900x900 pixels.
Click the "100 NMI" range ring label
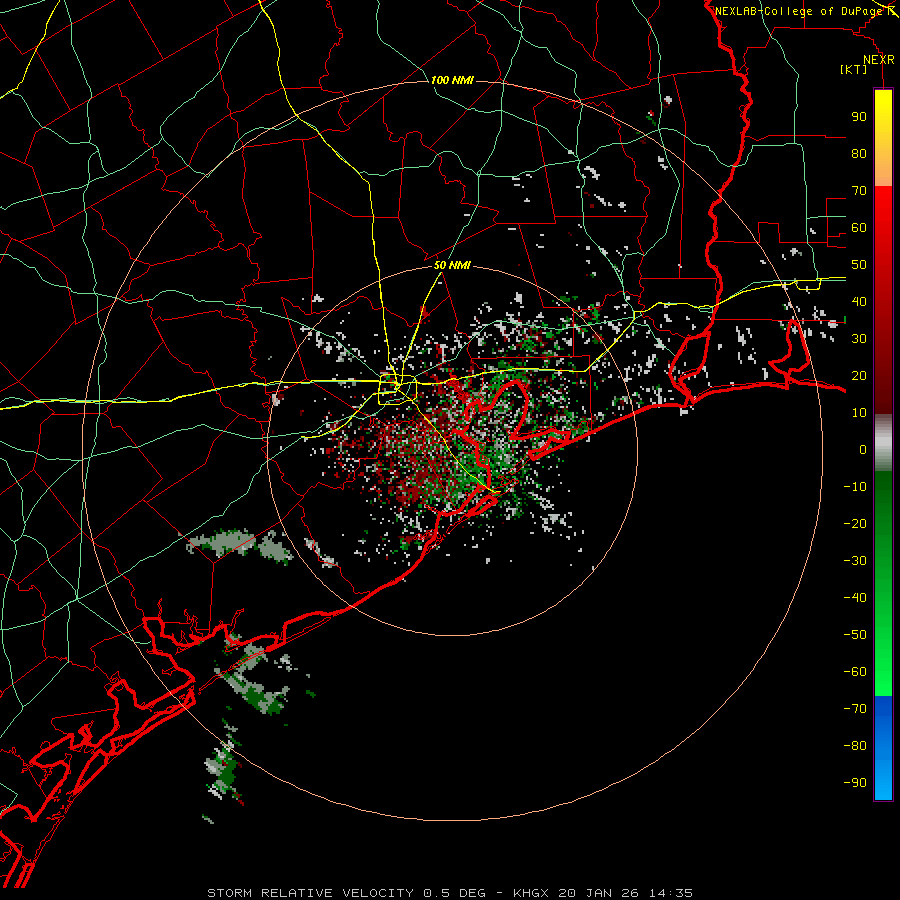(452, 80)
